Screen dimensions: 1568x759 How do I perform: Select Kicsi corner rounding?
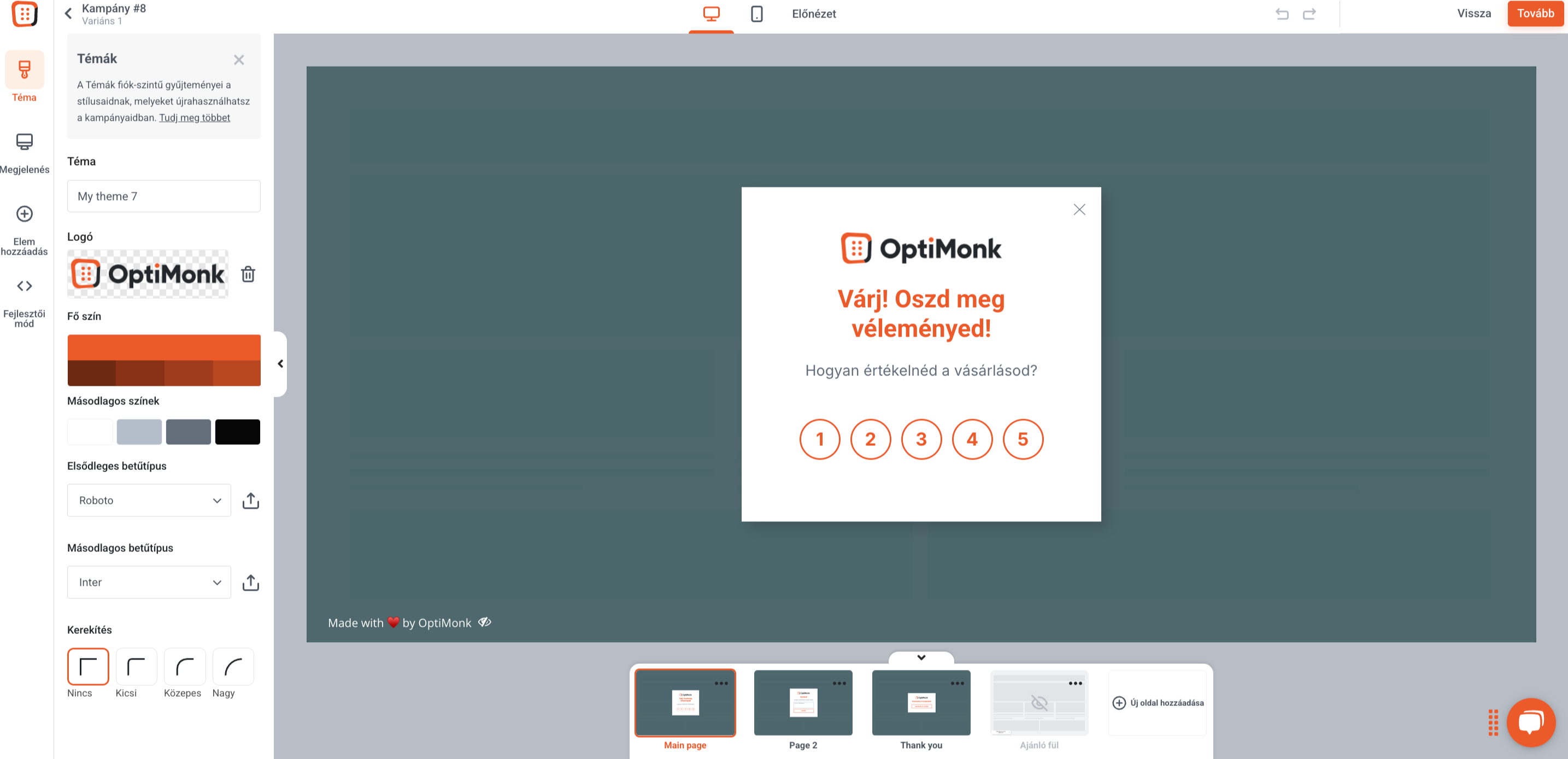(x=136, y=667)
